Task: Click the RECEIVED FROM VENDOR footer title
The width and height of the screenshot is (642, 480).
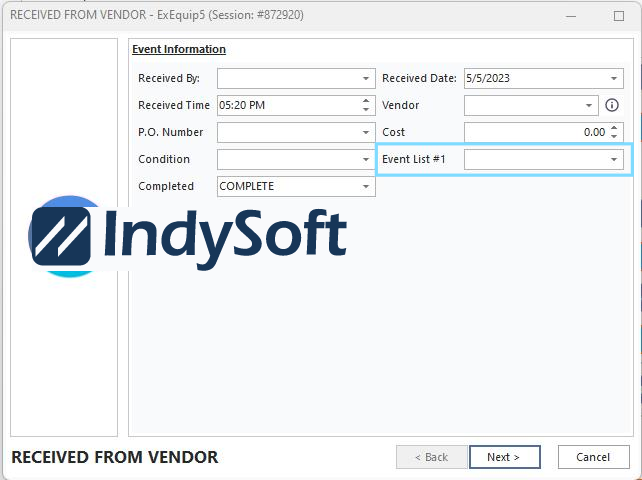Action: 115,457
